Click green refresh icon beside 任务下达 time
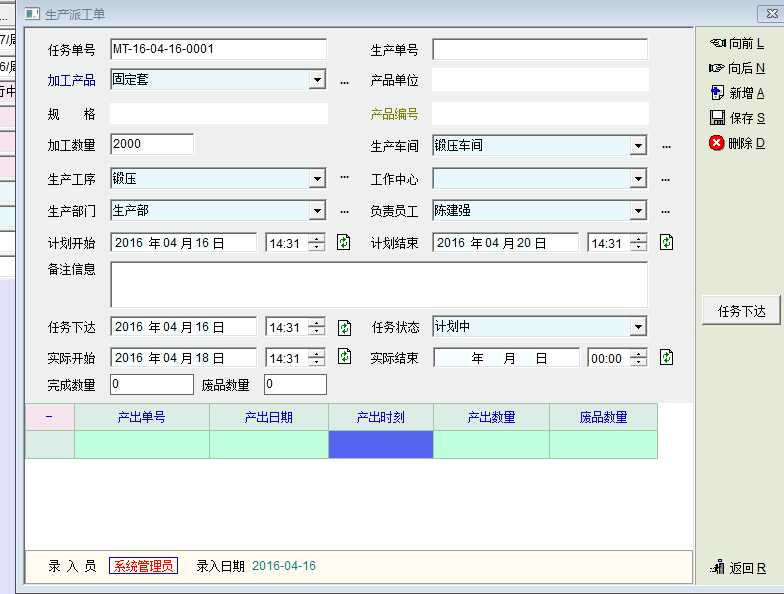 click(344, 327)
